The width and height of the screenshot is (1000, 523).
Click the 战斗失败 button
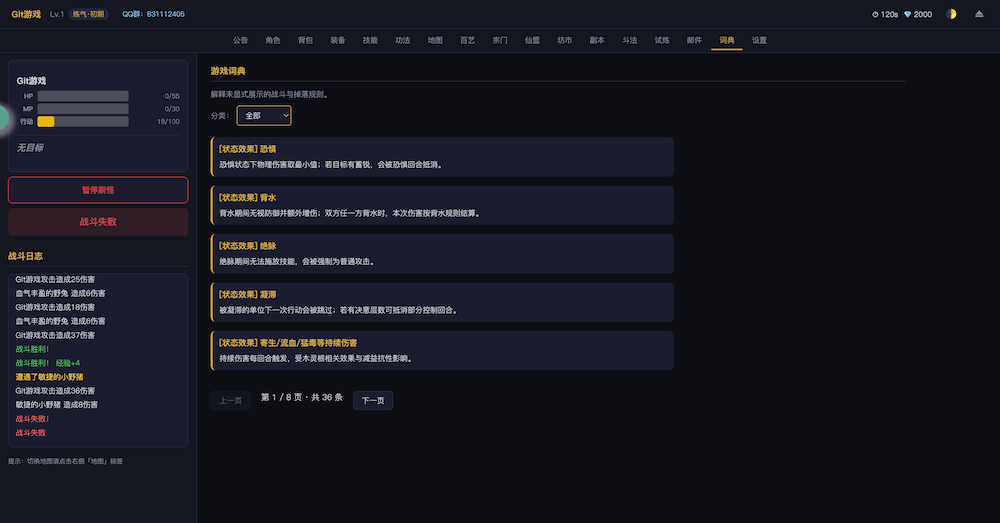[x=98, y=222]
